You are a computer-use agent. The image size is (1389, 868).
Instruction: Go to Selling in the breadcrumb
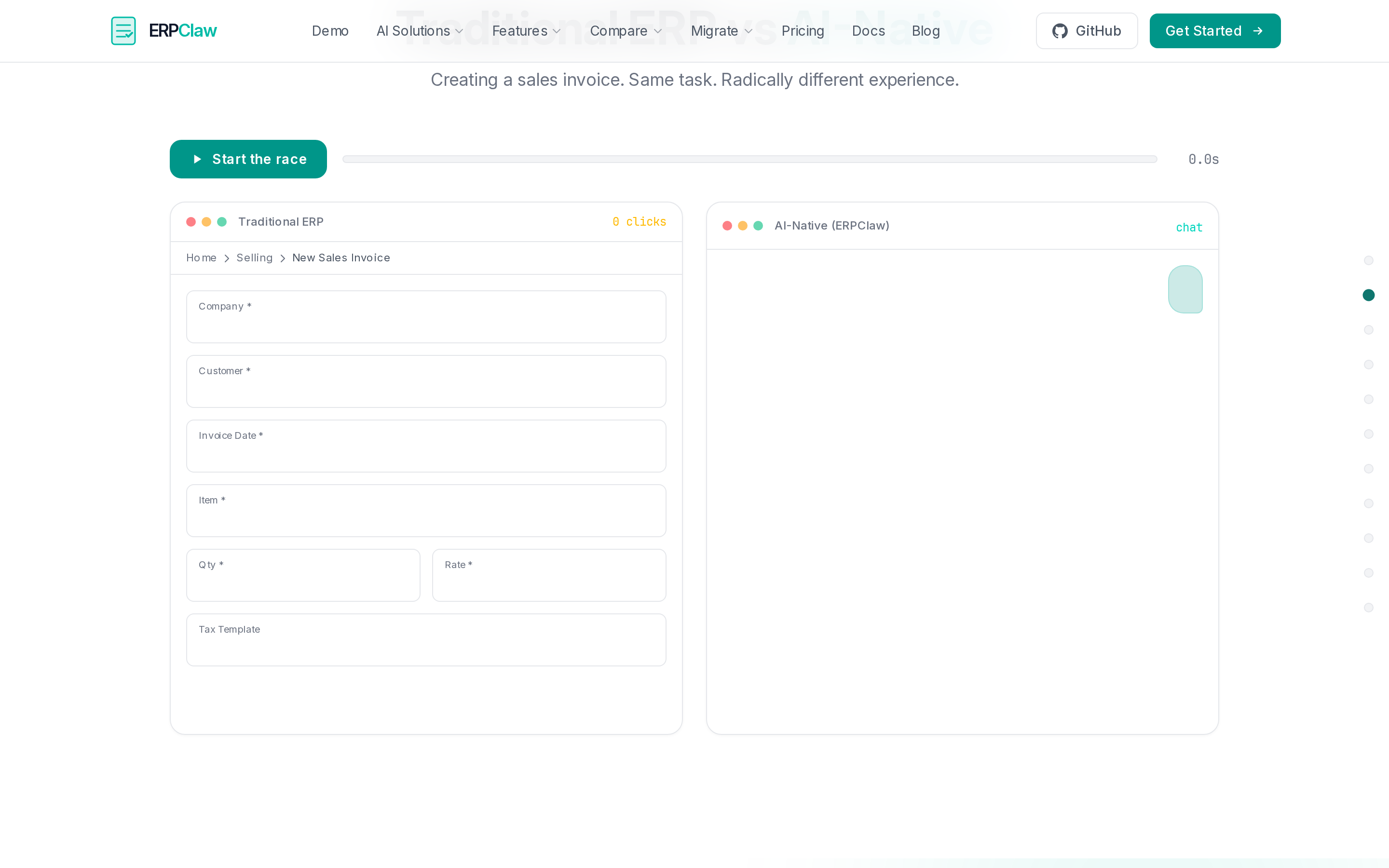coord(254,258)
